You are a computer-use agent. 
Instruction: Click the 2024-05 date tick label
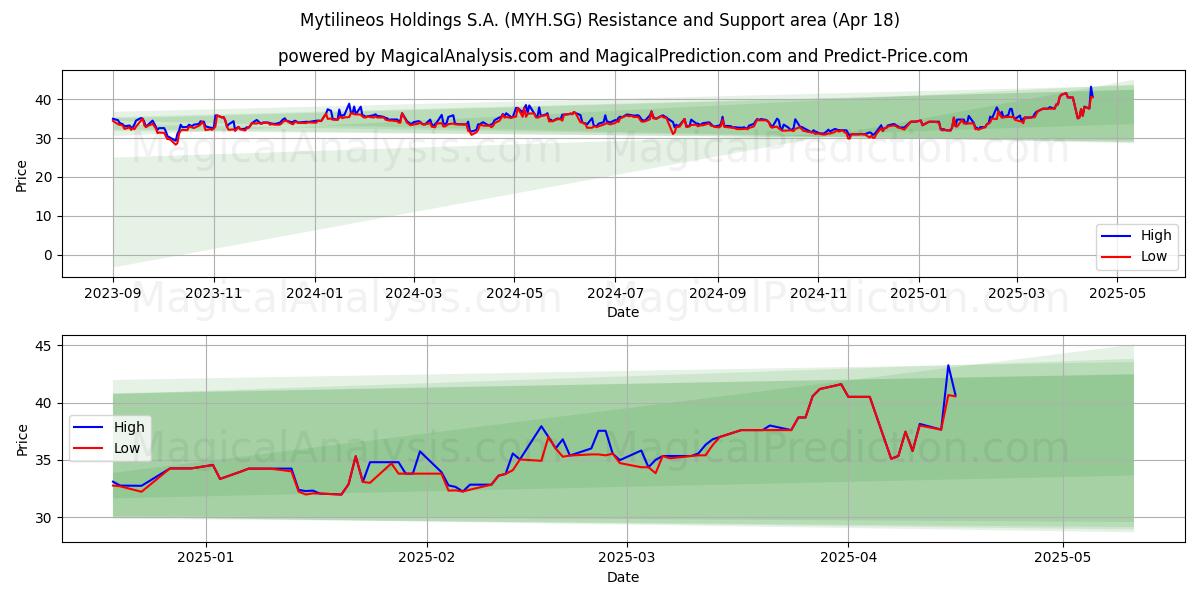coord(514,294)
